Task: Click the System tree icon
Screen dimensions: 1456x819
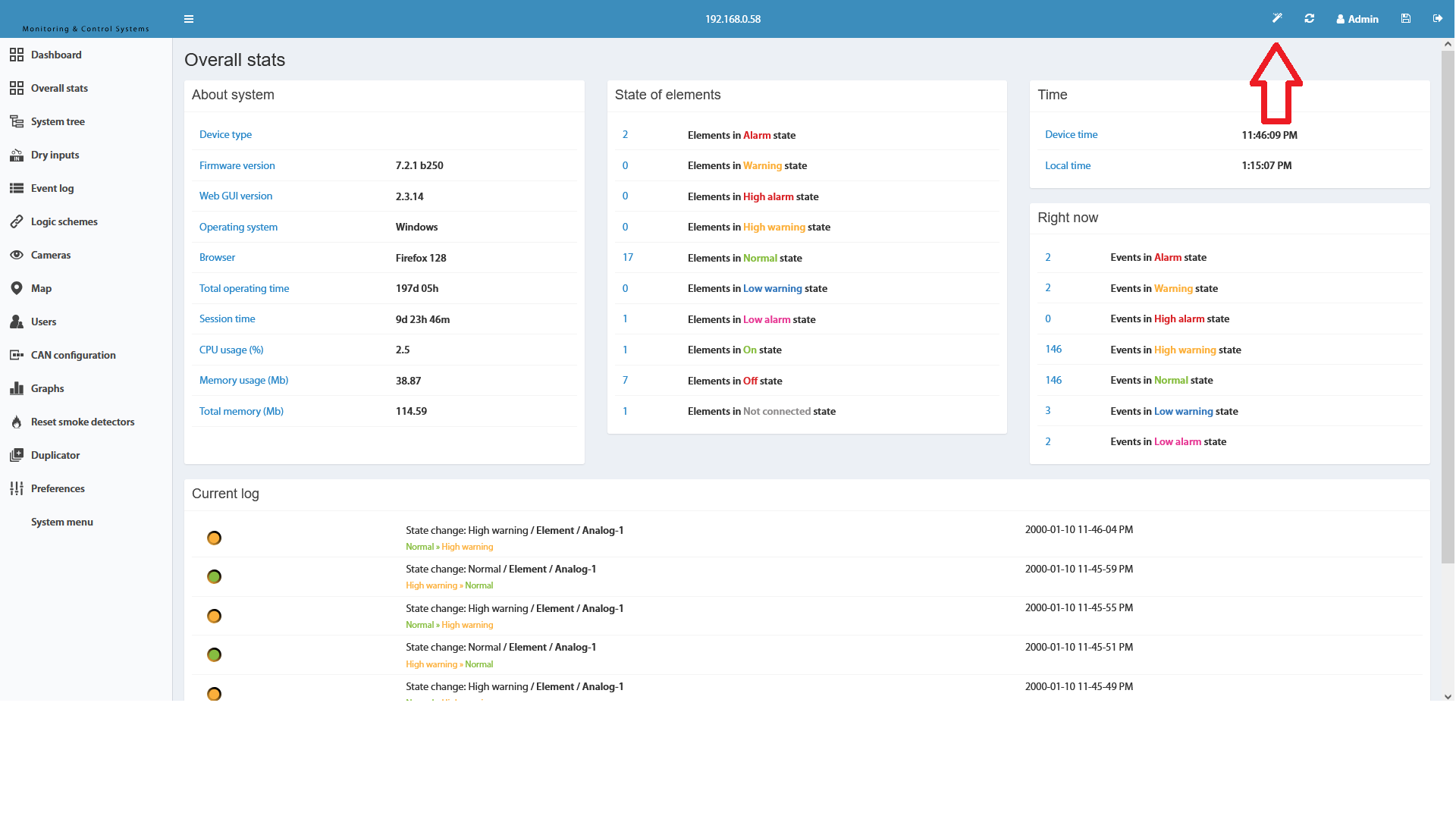Action: pos(17,121)
